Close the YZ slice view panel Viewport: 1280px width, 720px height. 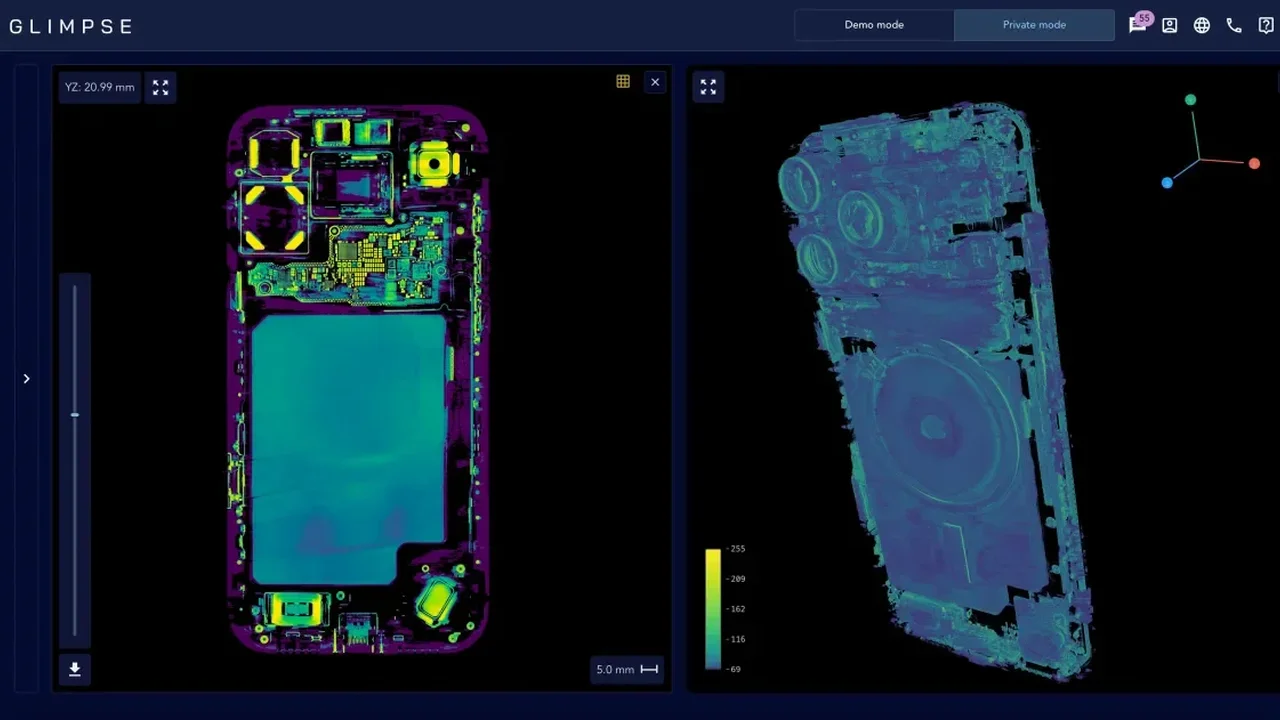tap(655, 82)
